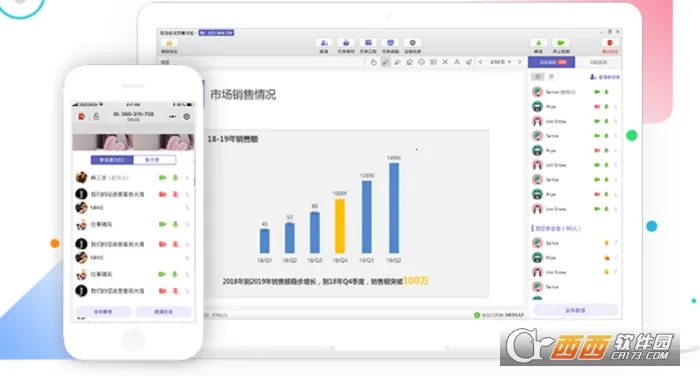The image size is (700, 376).
Task: Toggle the mute (静音) microphone button in toolbar
Action: tap(538, 43)
